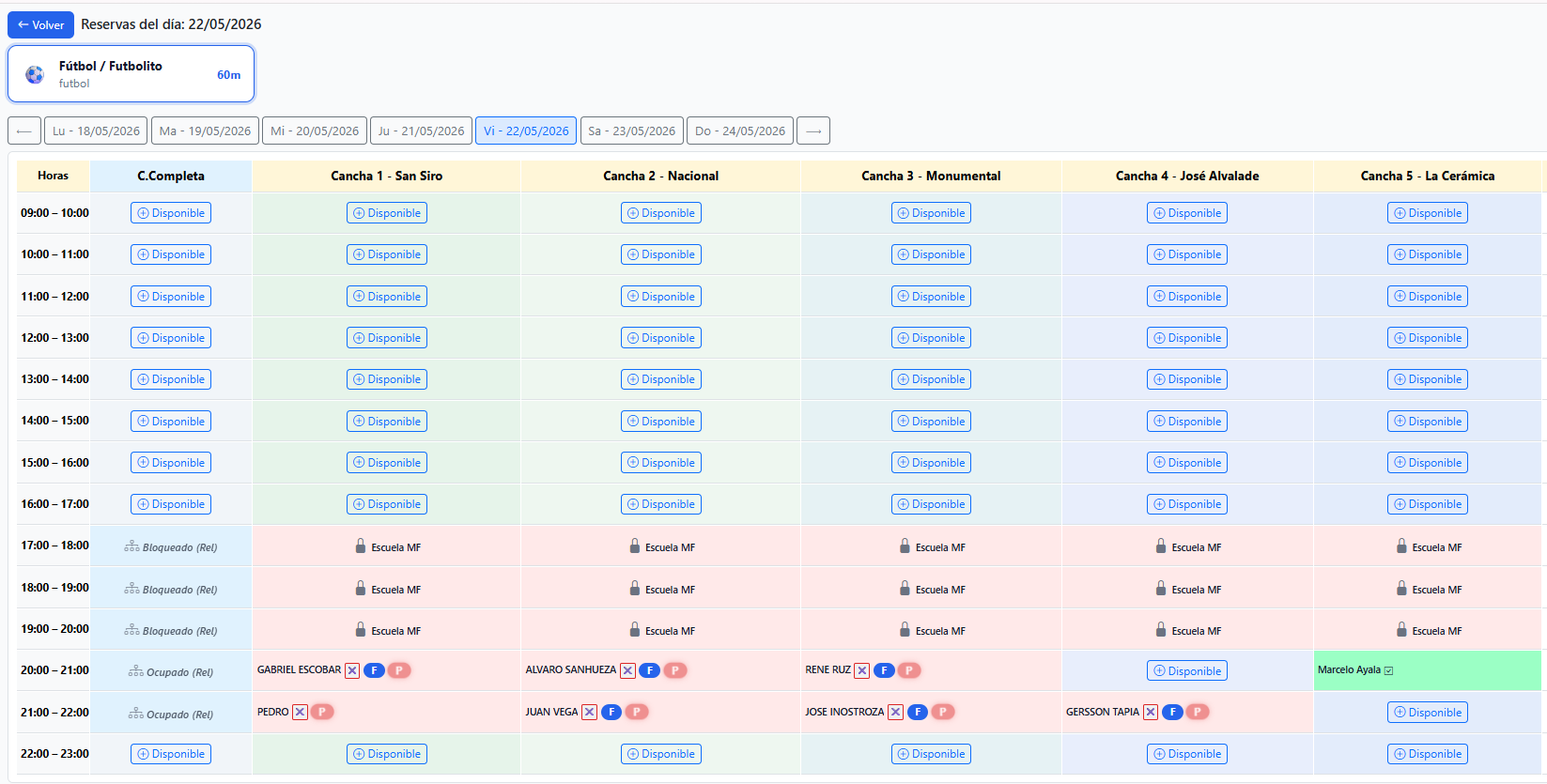
Task: Select the Sa - 23/05/2026 day tab
Action: (x=632, y=131)
